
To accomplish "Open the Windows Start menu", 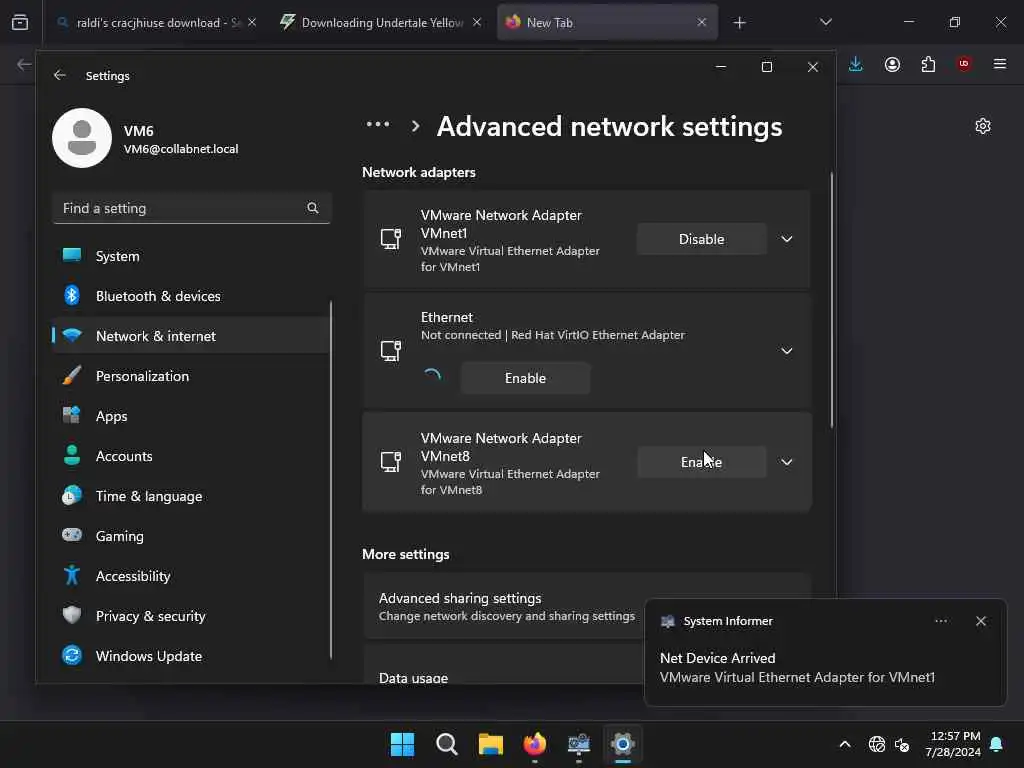I will [x=402, y=744].
